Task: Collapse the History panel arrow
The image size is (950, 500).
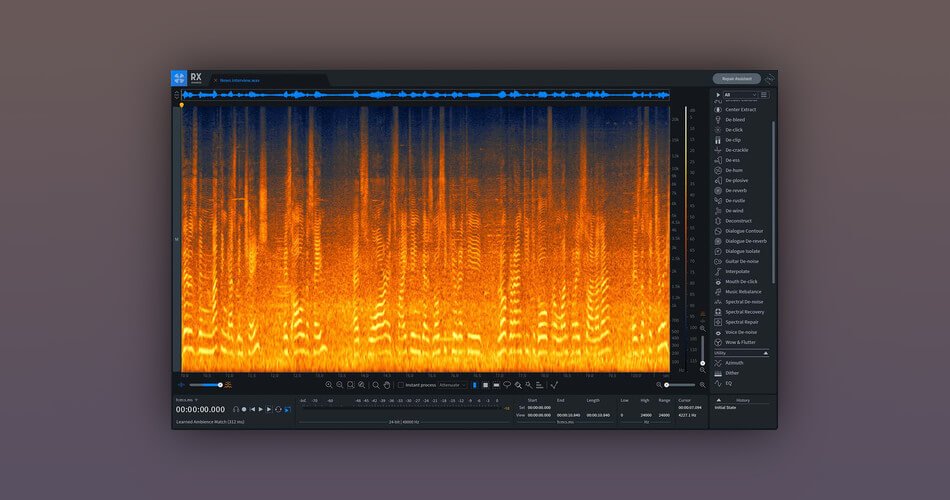Action: tap(719, 400)
